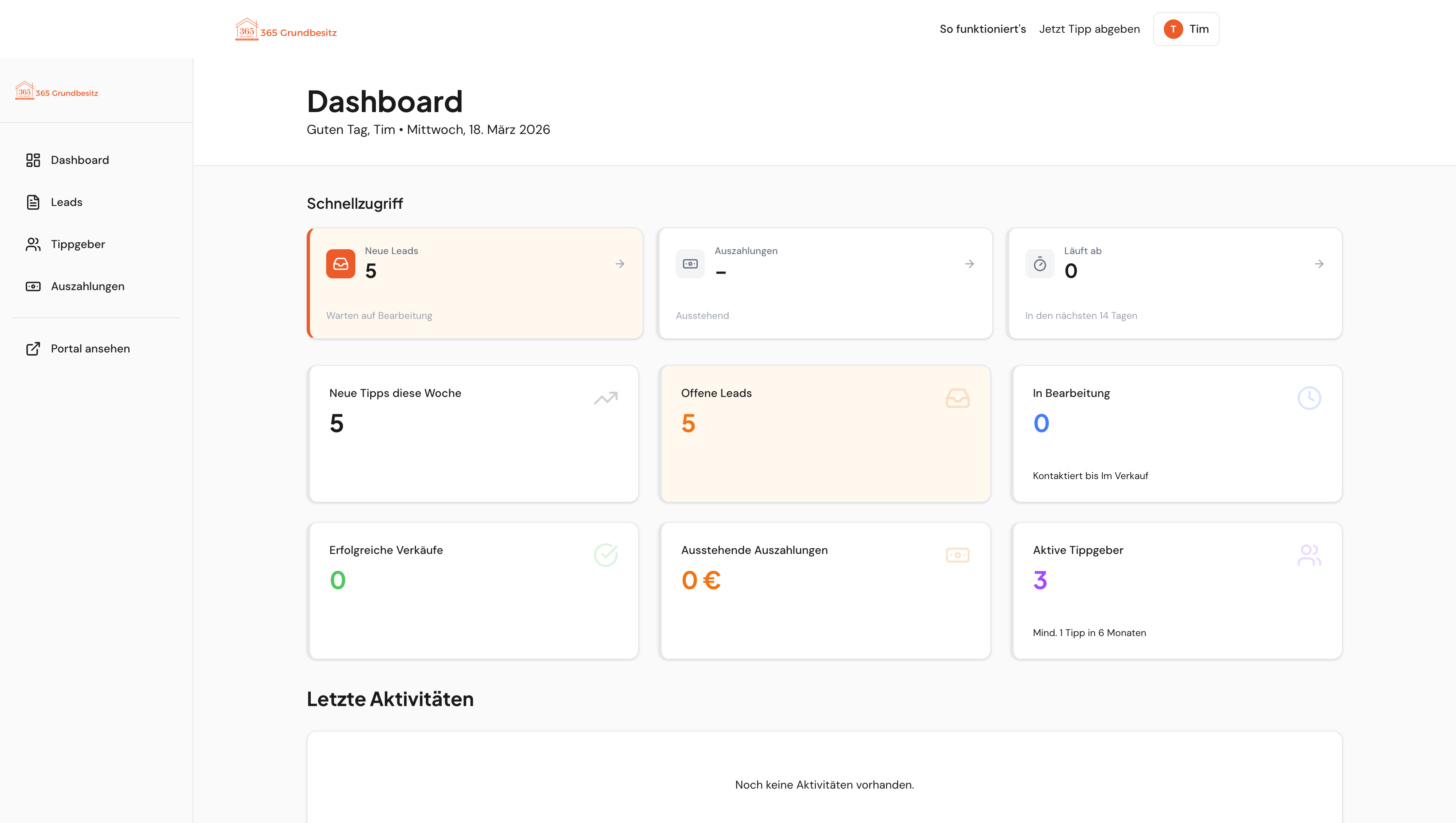
Task: Select the orange inbox icon on Neue Leads card
Action: [341, 263]
